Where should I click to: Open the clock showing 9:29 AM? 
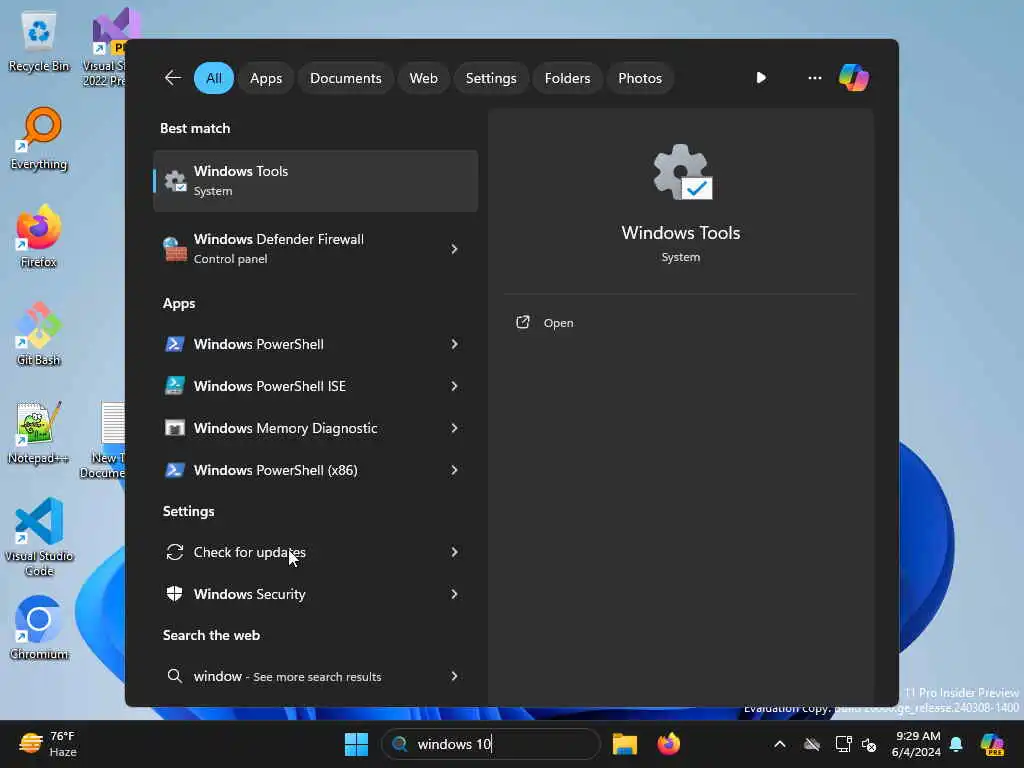pos(916,744)
